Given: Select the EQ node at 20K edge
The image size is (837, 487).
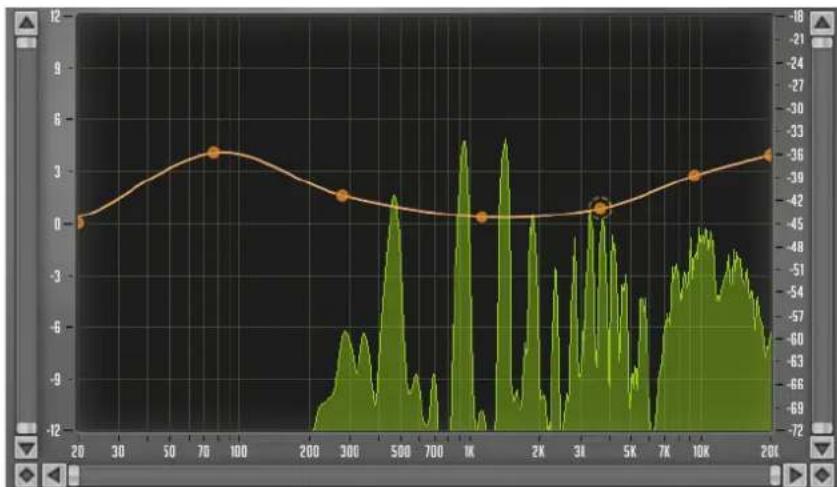Looking at the screenshot, I should (769, 155).
